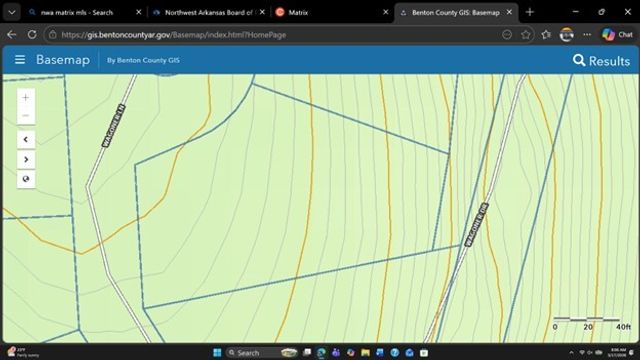Viewport: 640px width, 360px height.
Task: Click the WAGONER DR road label
Action: [x=476, y=225]
